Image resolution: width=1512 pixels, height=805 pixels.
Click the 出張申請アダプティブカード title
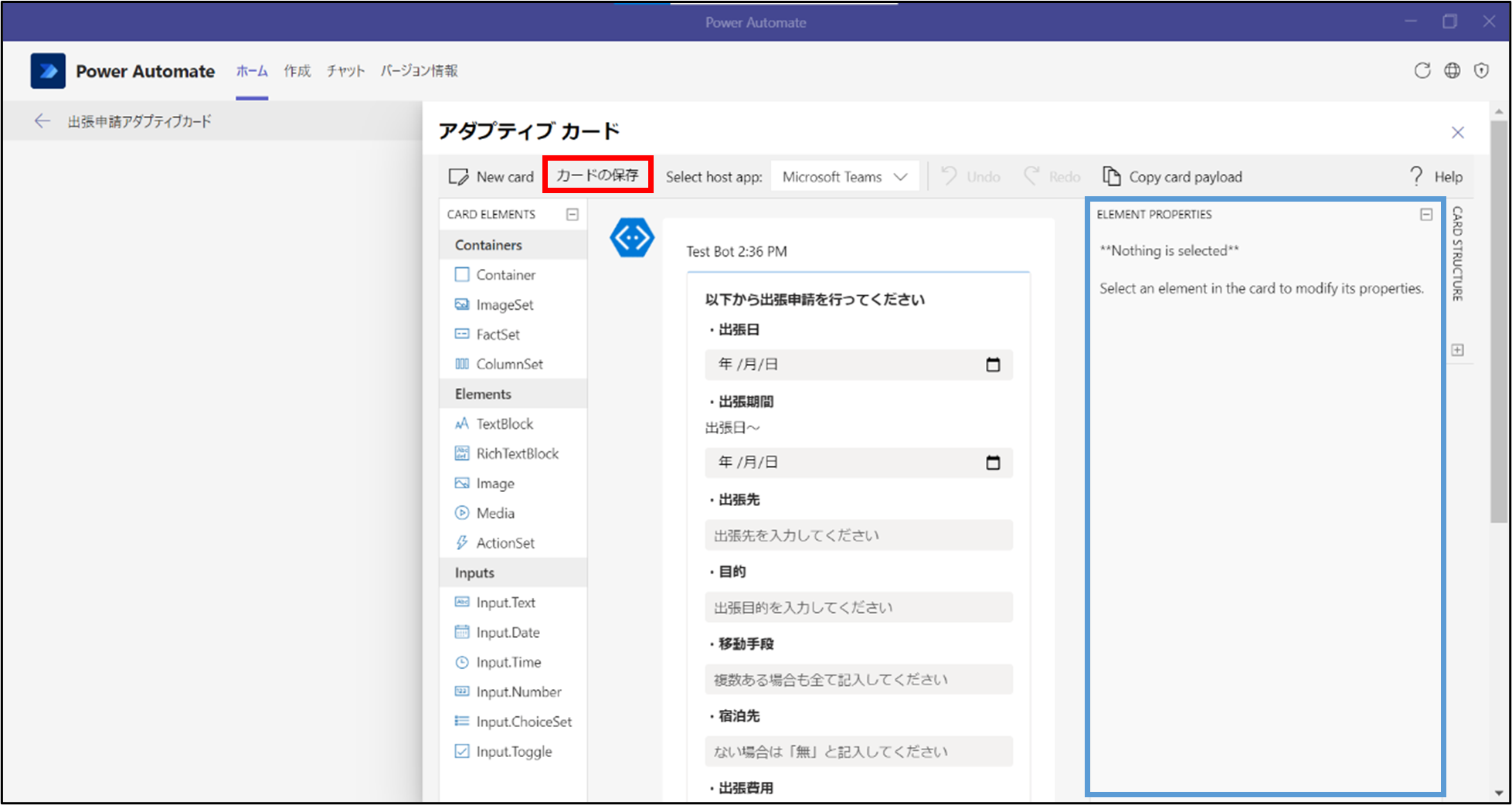pyautogui.click(x=140, y=121)
